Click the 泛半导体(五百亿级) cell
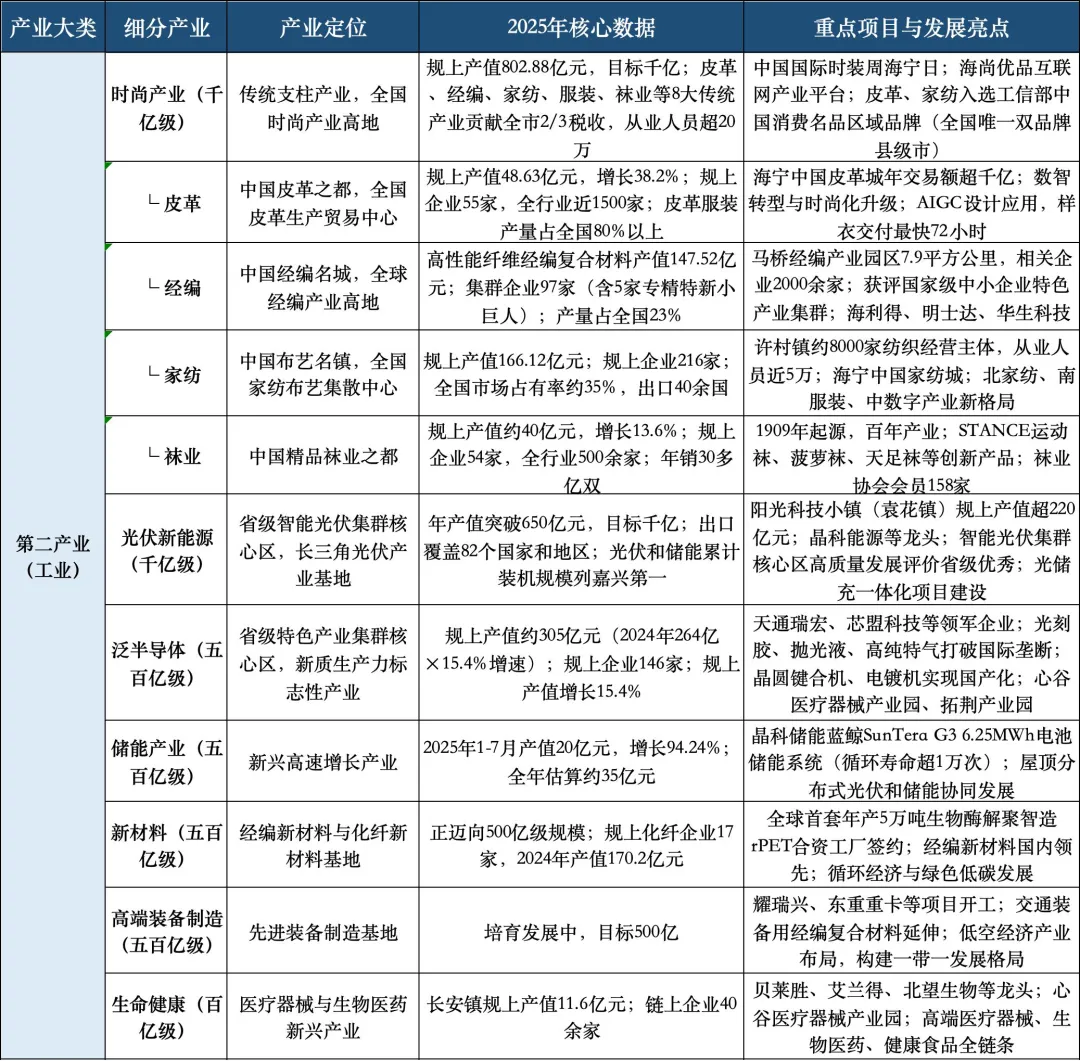 tap(166, 663)
